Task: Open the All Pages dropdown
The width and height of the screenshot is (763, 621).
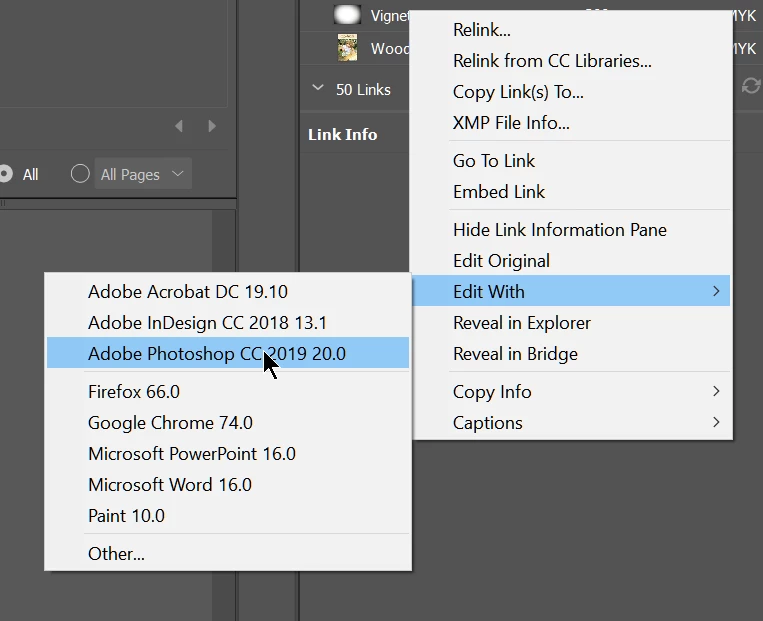Action: pos(143,174)
